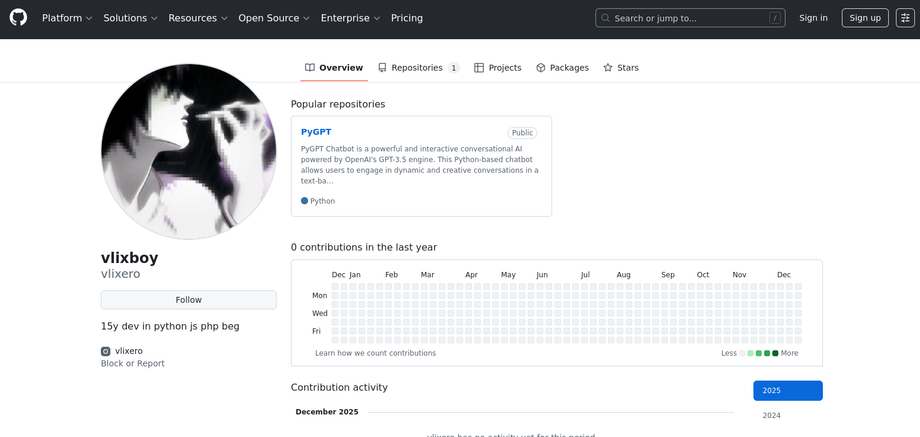Click the lightest legend square next to Less
Image resolution: width=920 pixels, height=437 pixels.
tap(742, 353)
